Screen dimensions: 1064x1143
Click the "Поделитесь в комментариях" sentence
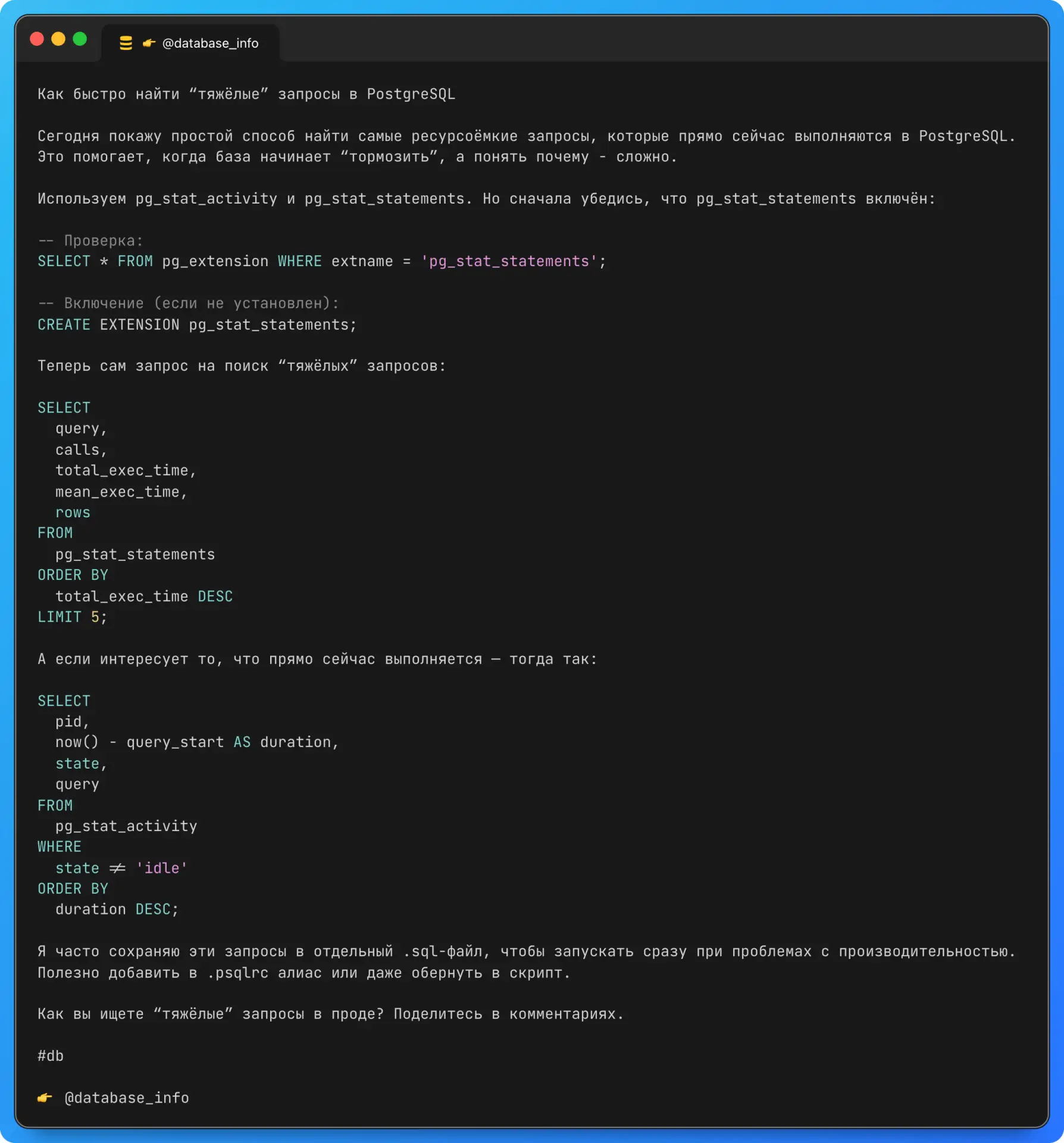pos(509,1014)
